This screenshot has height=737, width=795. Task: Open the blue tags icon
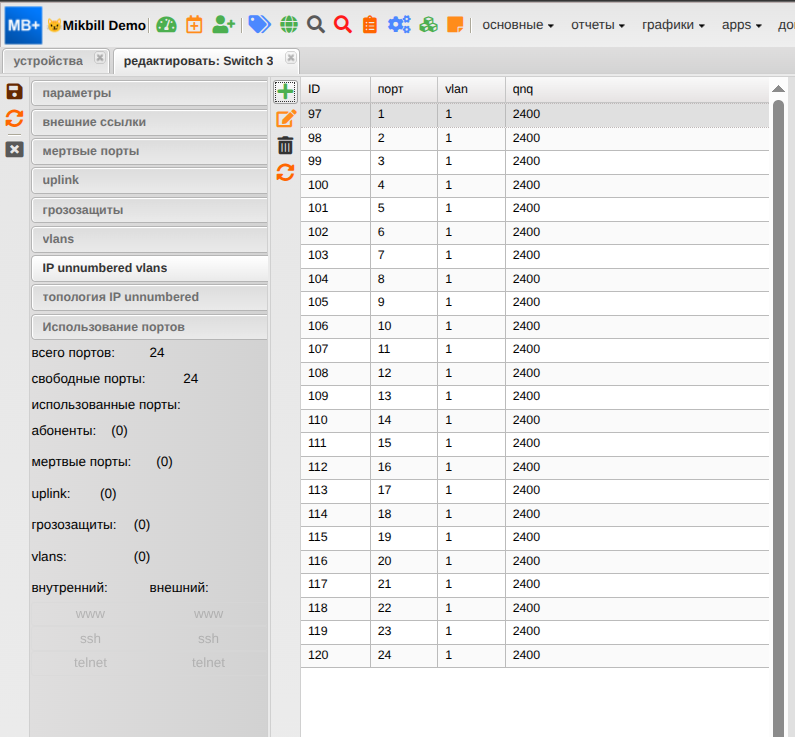point(259,24)
